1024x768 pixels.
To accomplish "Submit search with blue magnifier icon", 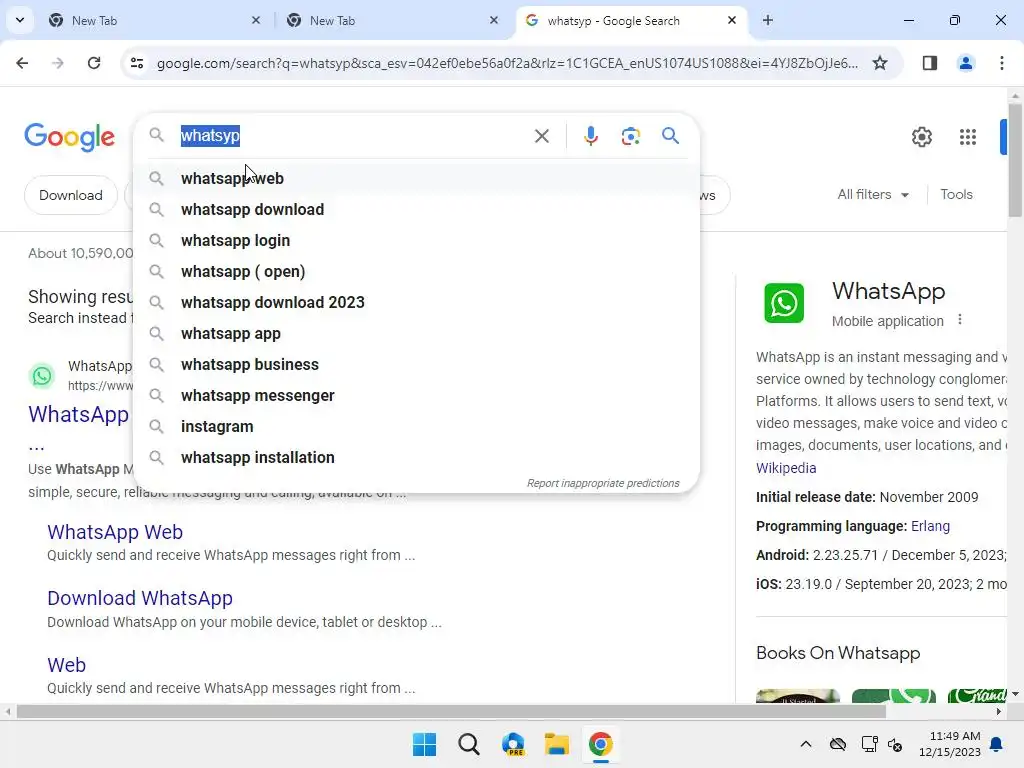I will (670, 136).
